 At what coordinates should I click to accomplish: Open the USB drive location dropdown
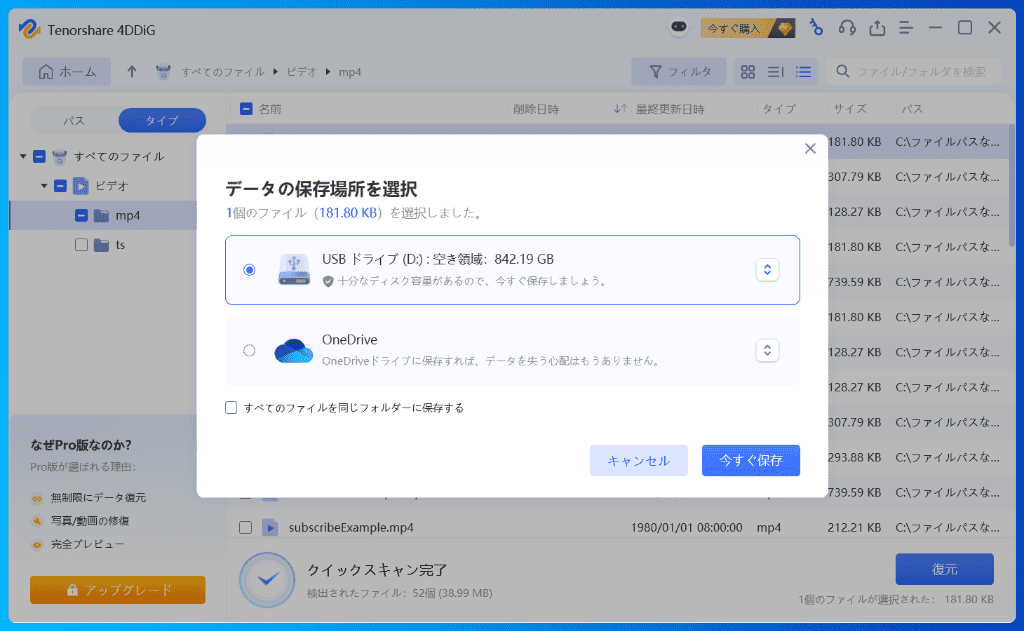pyautogui.click(x=767, y=270)
